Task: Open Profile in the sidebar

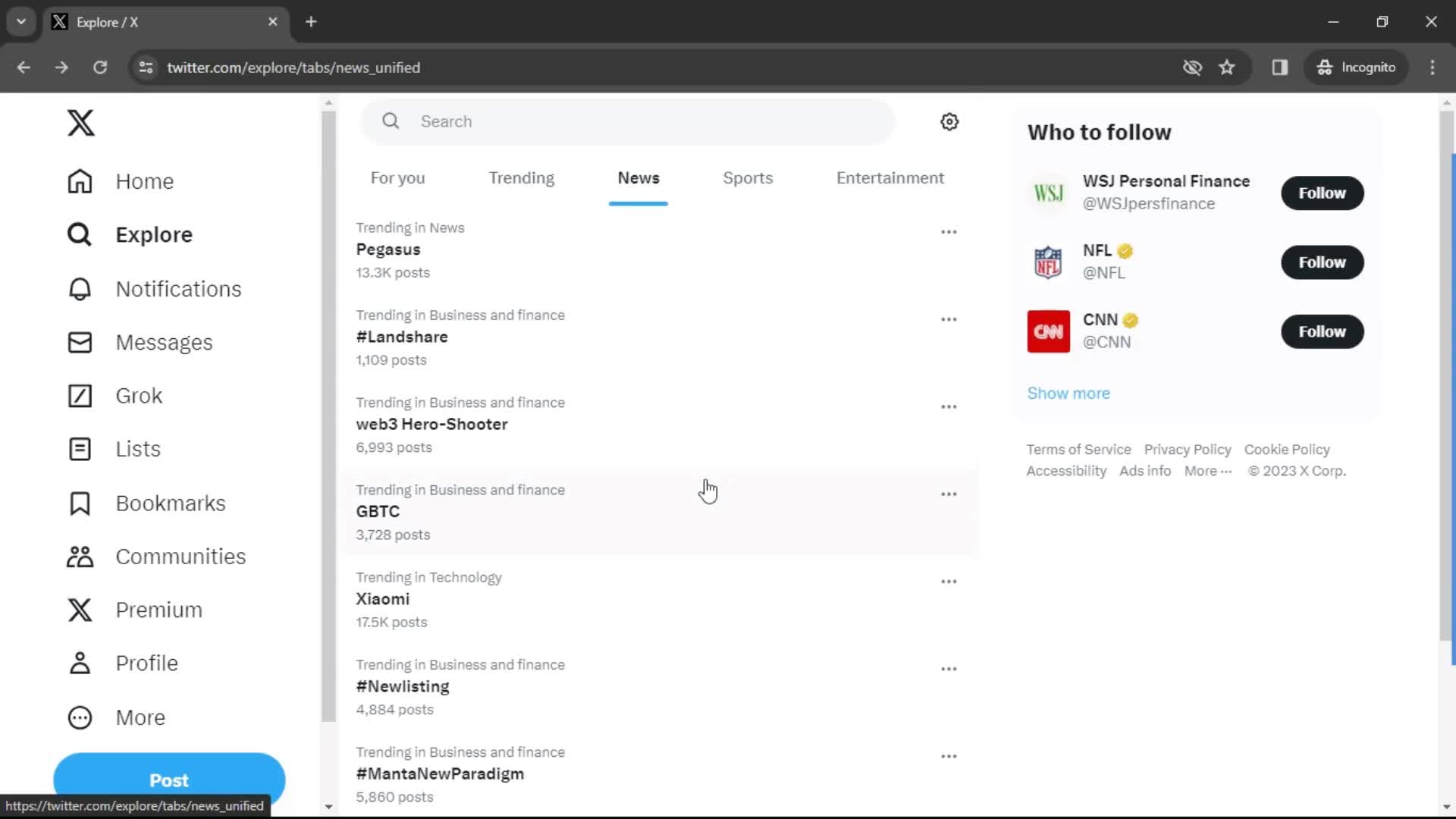Action: pos(122,664)
